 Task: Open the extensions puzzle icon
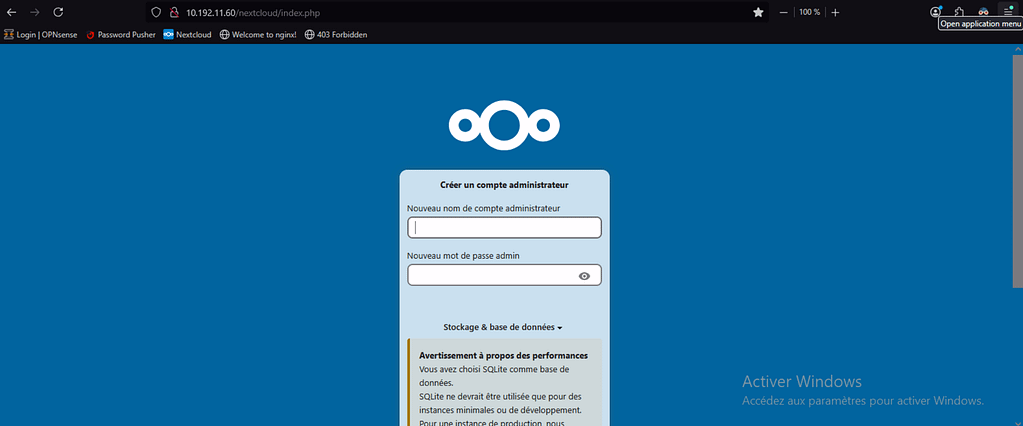[959, 12]
